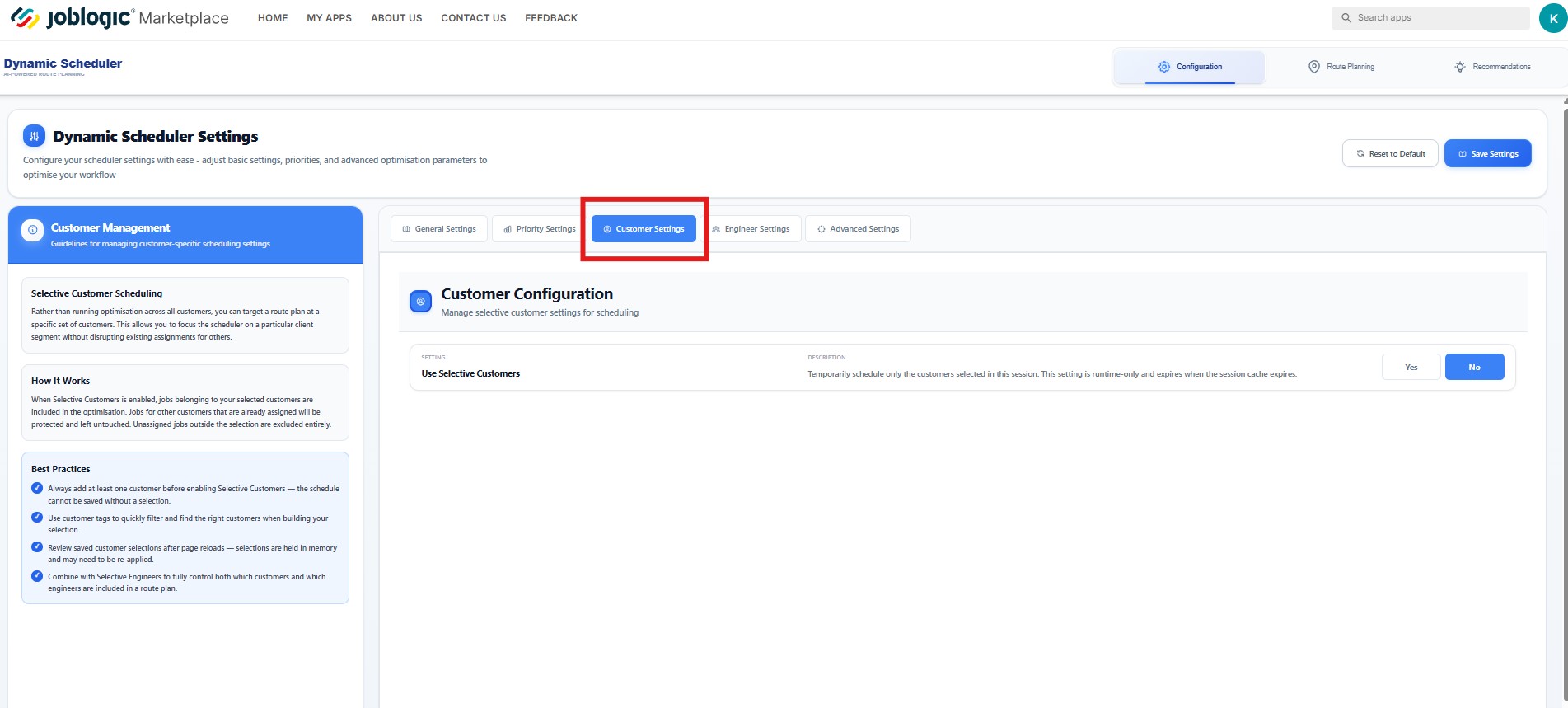Open MY APPS in the top navigation

[x=330, y=18]
